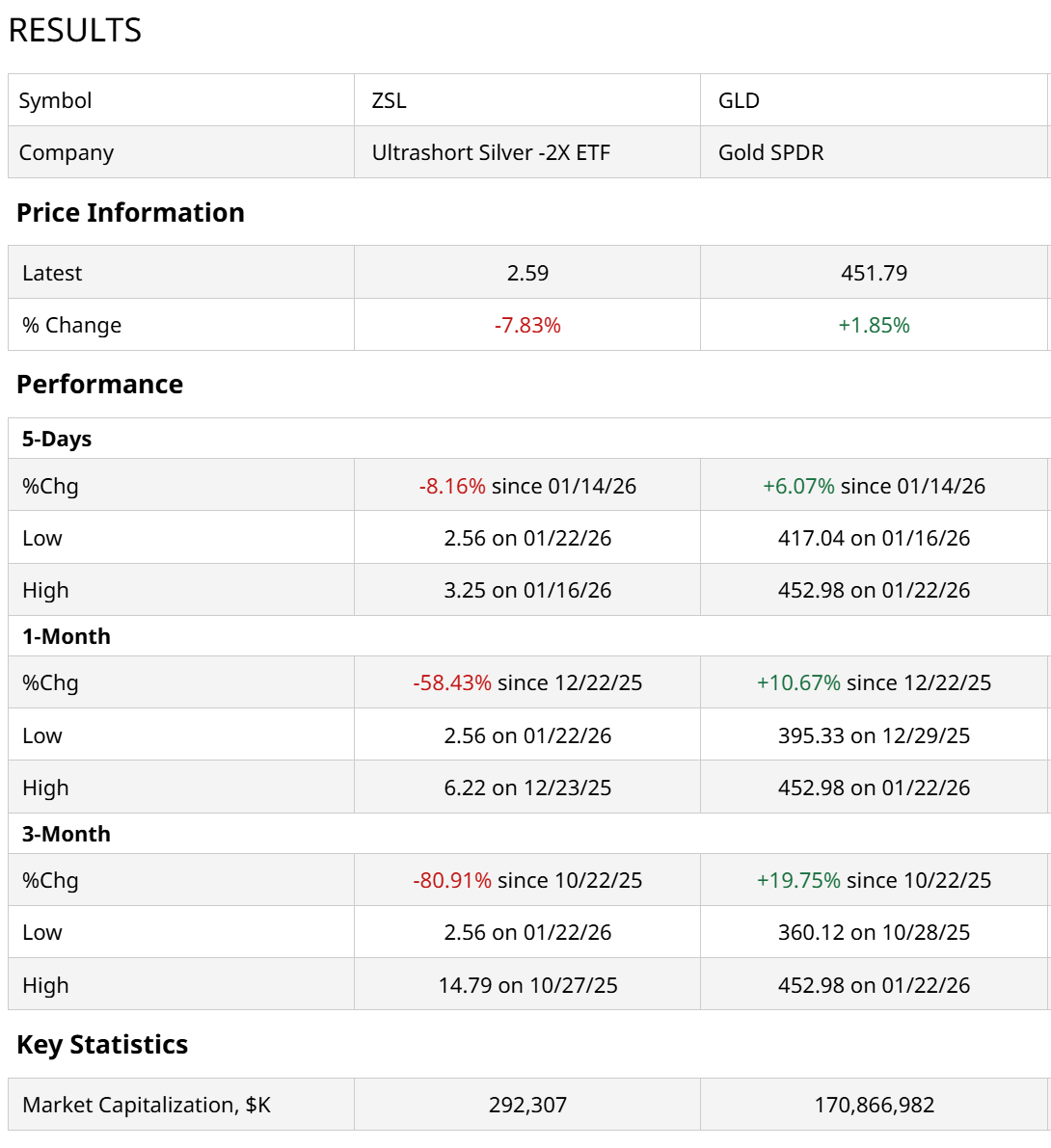Click the GLD symbol cell
Viewport: 1051px width, 1148px height.
click(x=739, y=100)
